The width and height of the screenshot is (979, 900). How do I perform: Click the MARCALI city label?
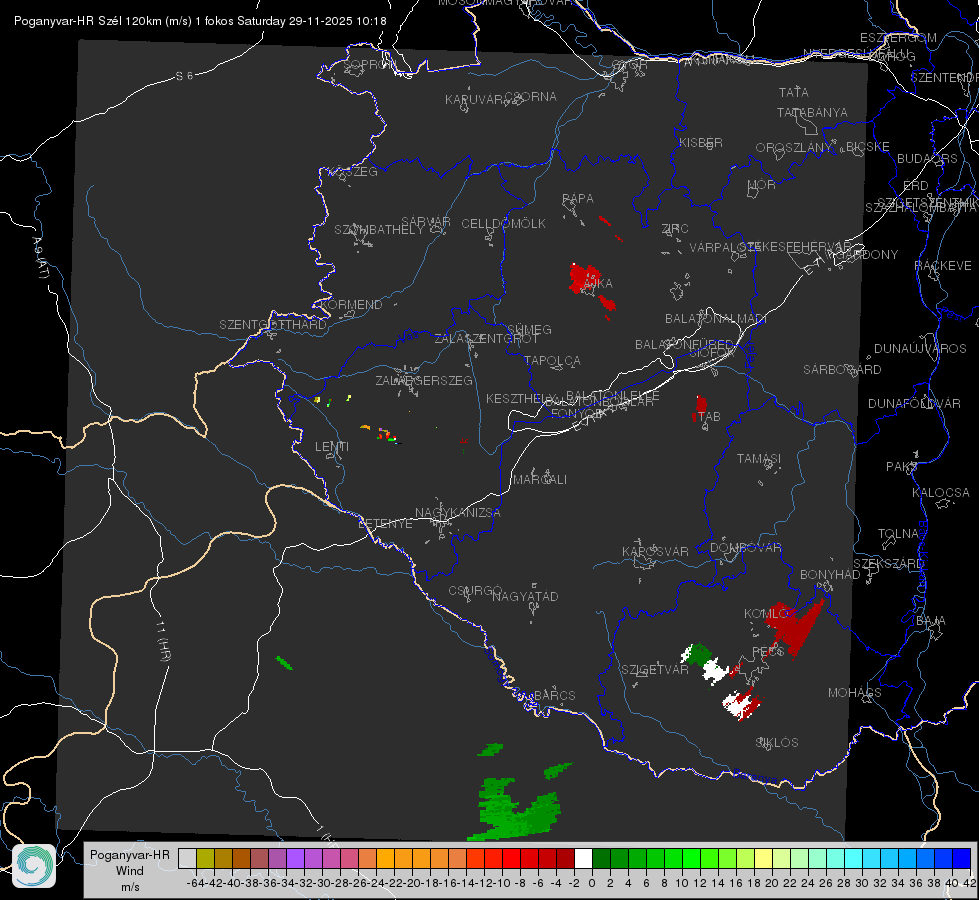coord(540,480)
